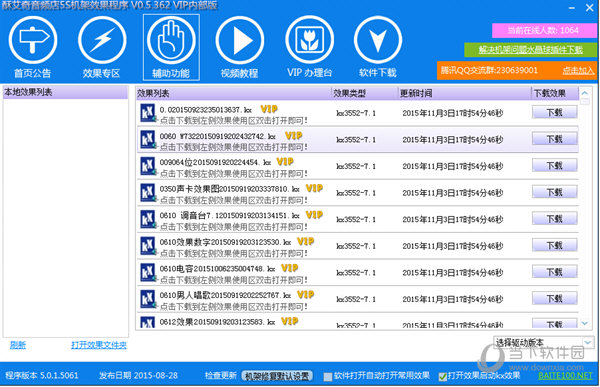Click the 下载效果 column header
This screenshot has width=600, height=387.
click(555, 93)
